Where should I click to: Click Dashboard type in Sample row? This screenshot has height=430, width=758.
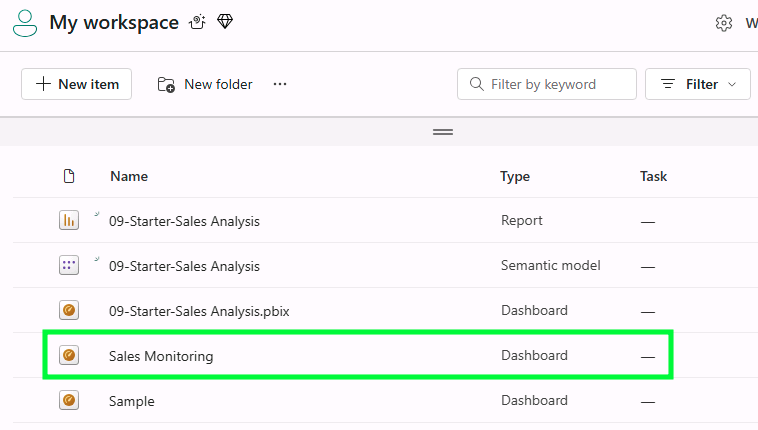(534, 400)
